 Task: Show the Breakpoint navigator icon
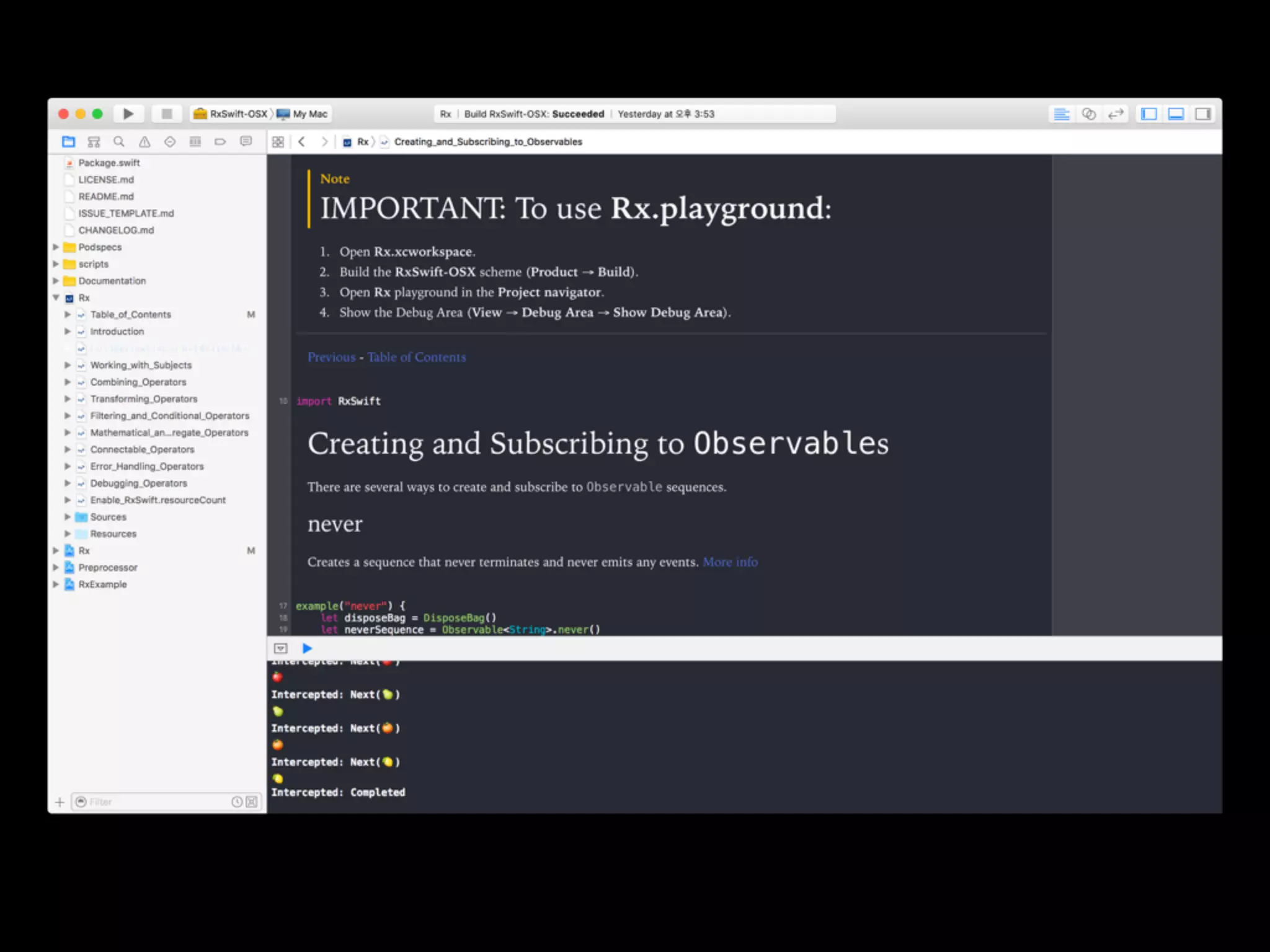click(220, 142)
